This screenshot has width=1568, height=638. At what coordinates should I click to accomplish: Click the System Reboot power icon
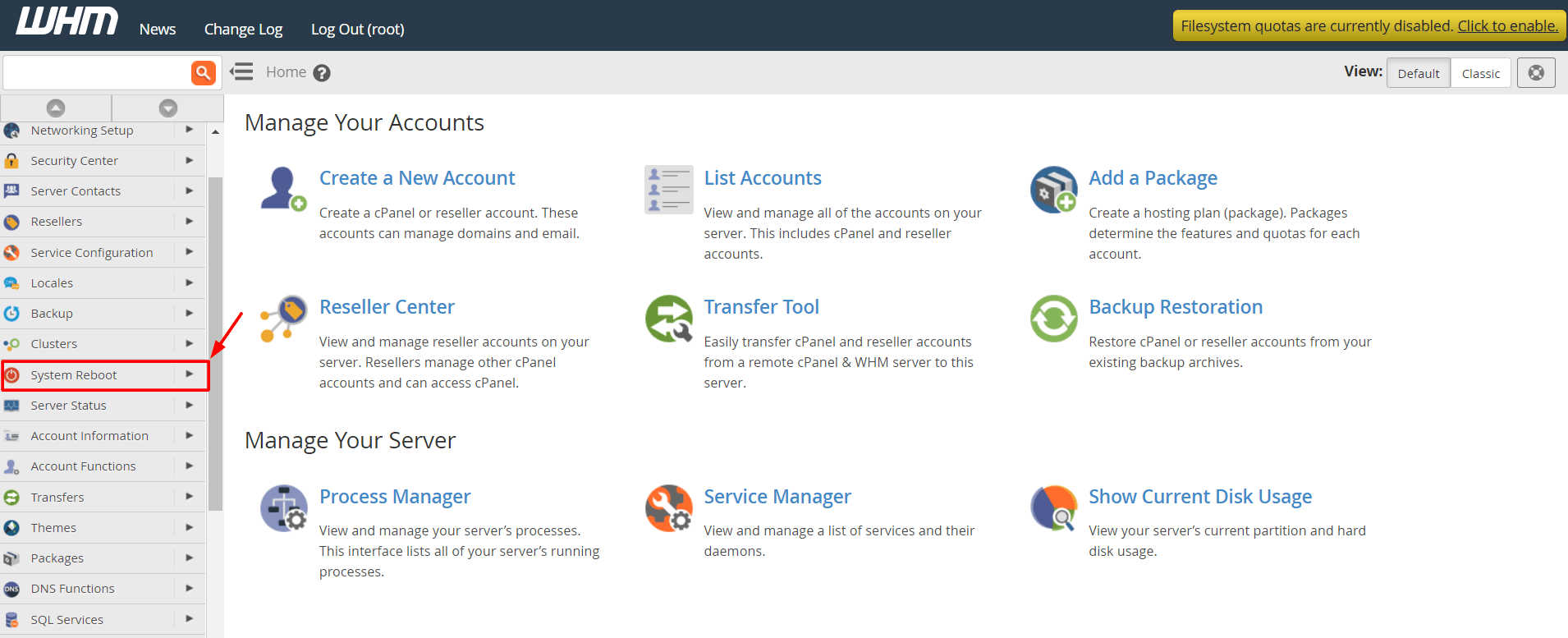(11, 375)
